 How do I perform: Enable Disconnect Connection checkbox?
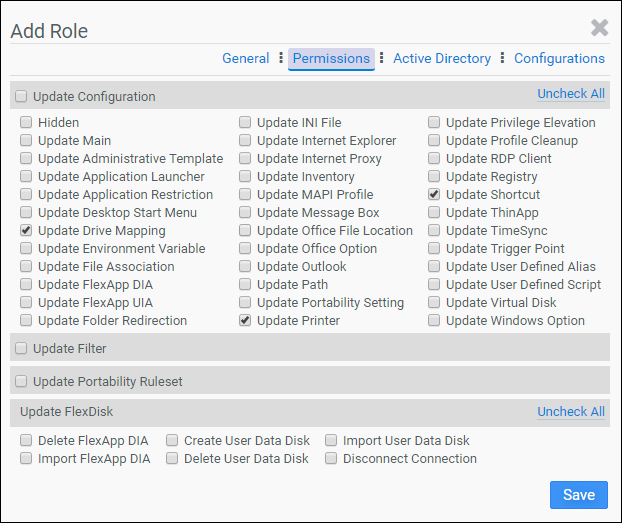331,459
